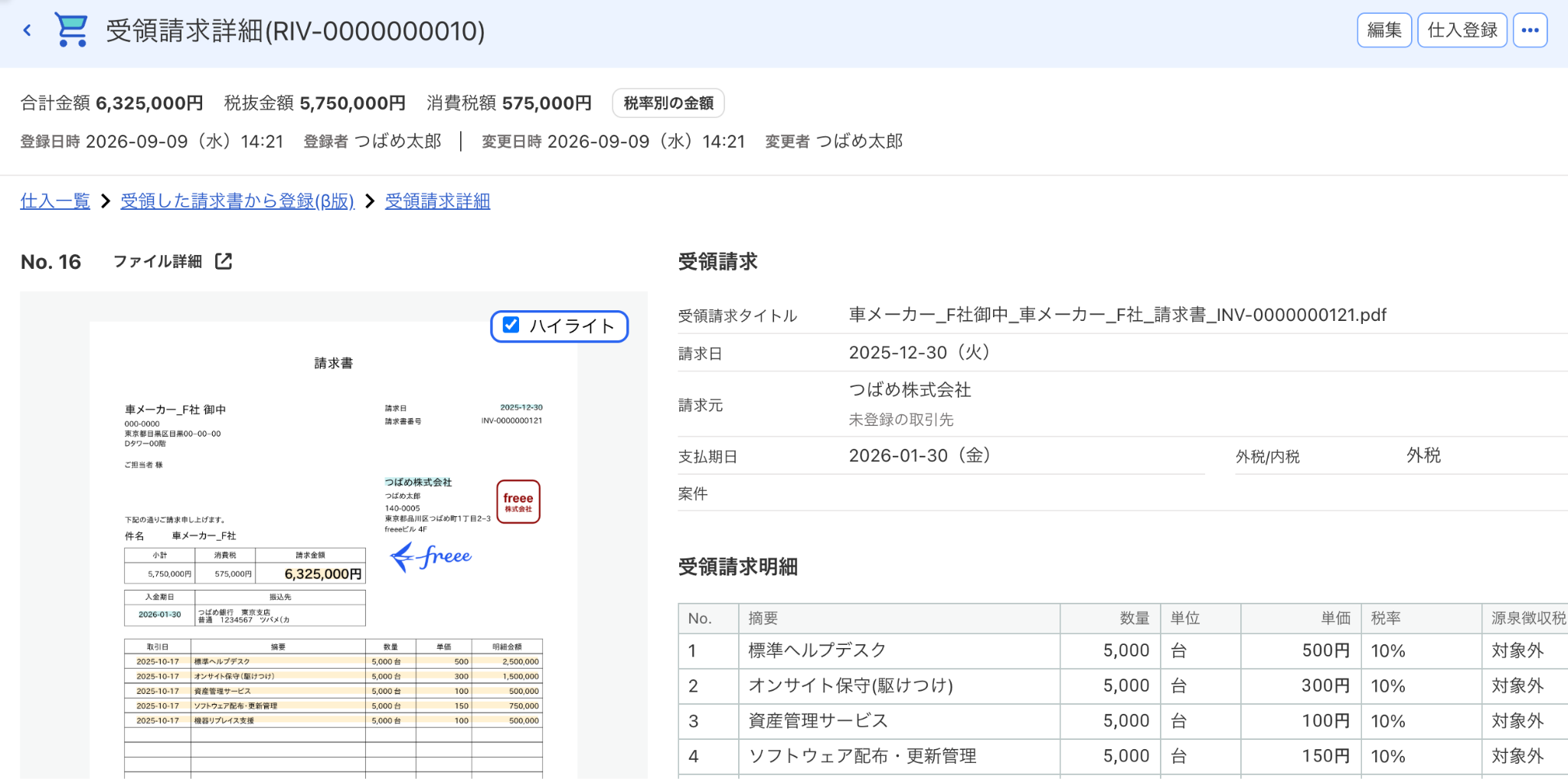Click つばめ株式会社 in 請求元 field

(910, 390)
